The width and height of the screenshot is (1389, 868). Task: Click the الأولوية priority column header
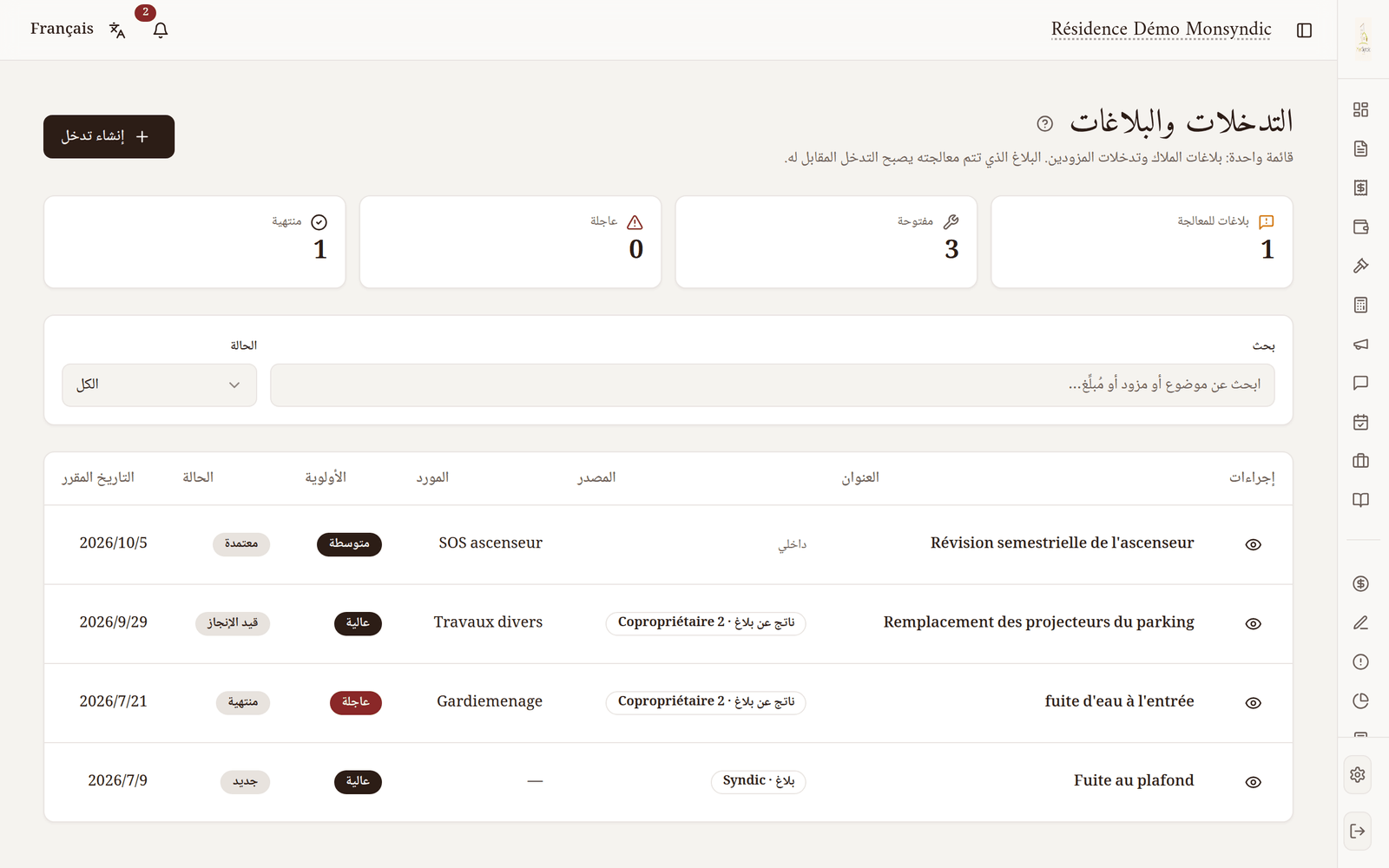tap(326, 477)
